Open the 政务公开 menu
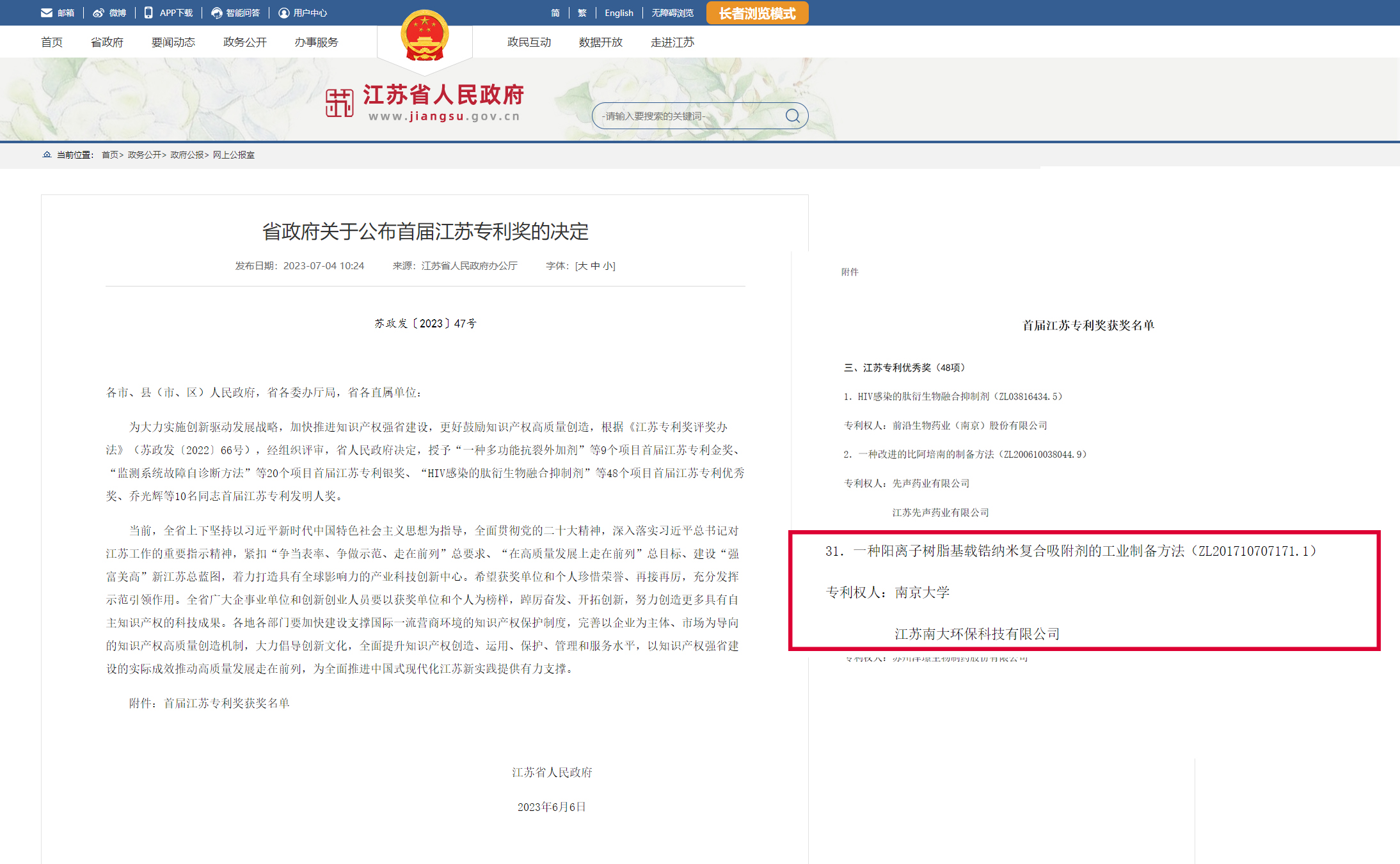The image size is (1400, 864). point(244,42)
